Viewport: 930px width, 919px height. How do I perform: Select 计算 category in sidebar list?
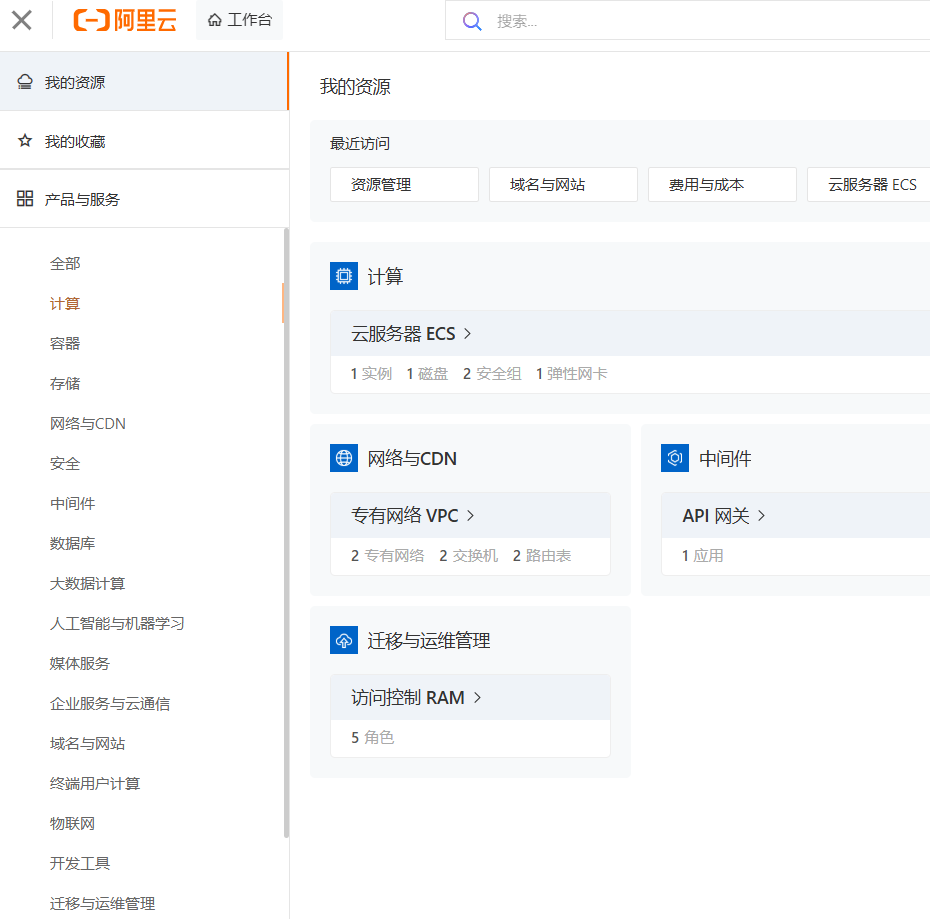65,304
